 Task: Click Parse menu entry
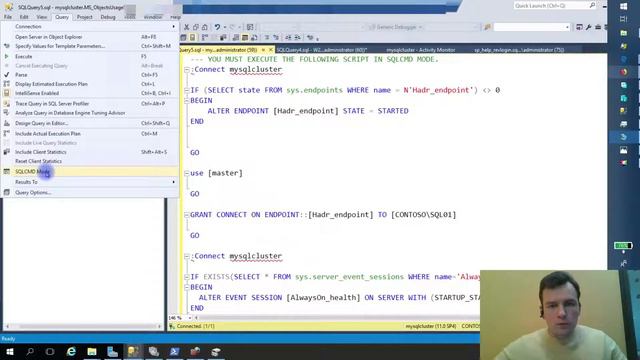pyautogui.click(x=90, y=75)
